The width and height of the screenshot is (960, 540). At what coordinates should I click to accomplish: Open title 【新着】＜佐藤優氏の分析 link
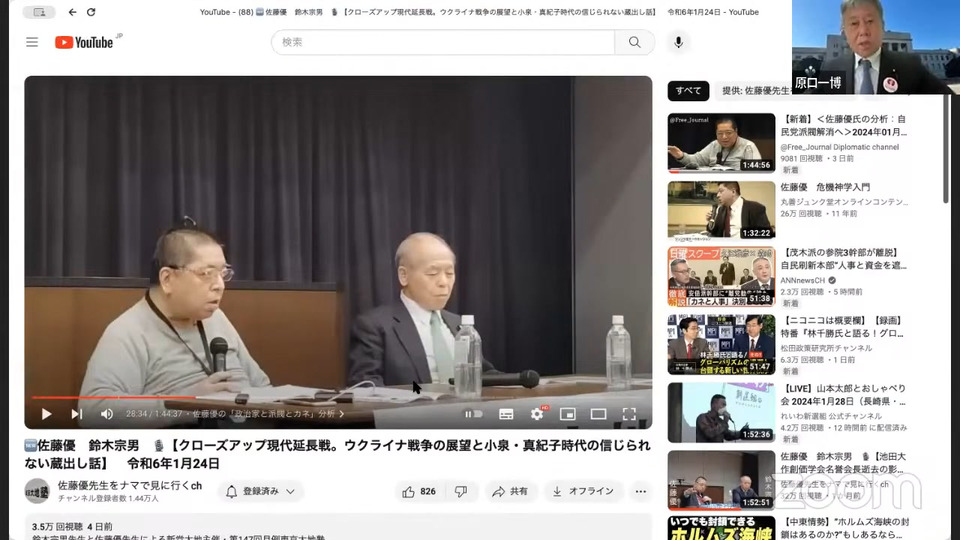844,126
